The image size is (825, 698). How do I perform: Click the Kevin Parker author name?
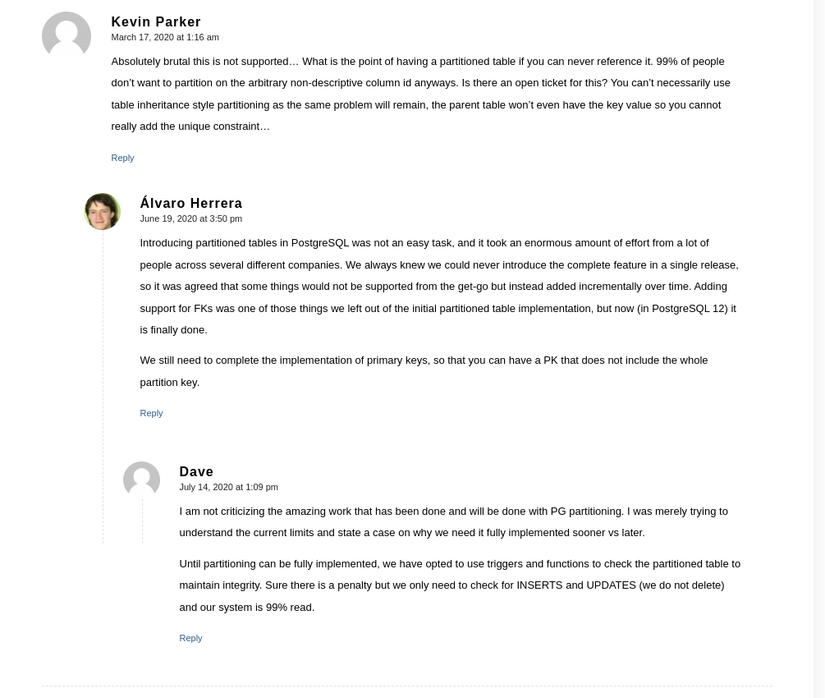(x=156, y=22)
